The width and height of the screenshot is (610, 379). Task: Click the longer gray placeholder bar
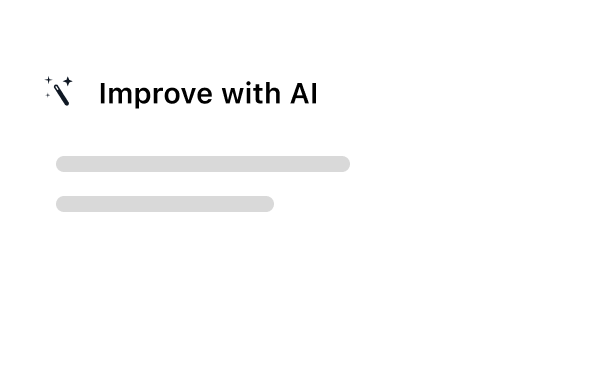click(x=203, y=164)
